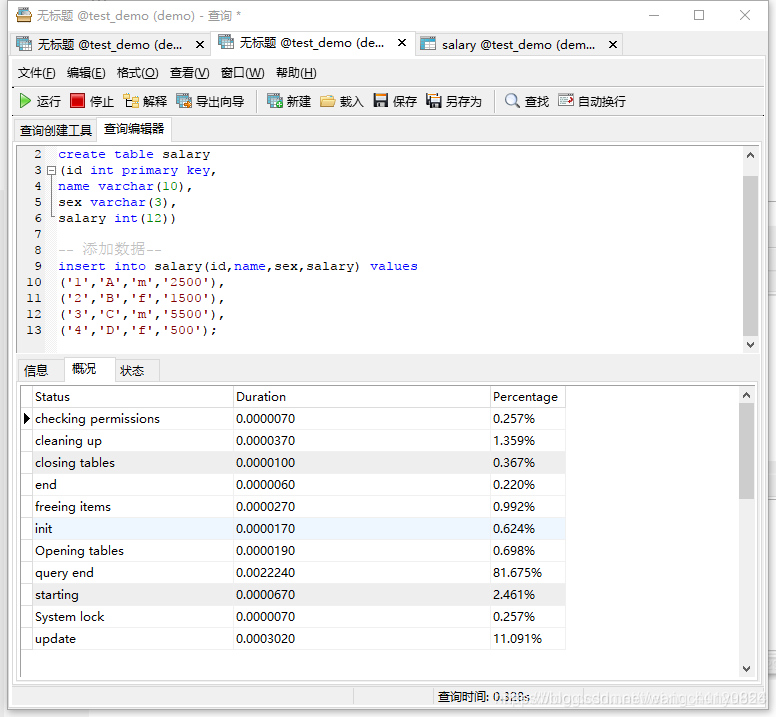Screen dimensions: 776x717
Task: Click the Status column header
Action: (133, 397)
